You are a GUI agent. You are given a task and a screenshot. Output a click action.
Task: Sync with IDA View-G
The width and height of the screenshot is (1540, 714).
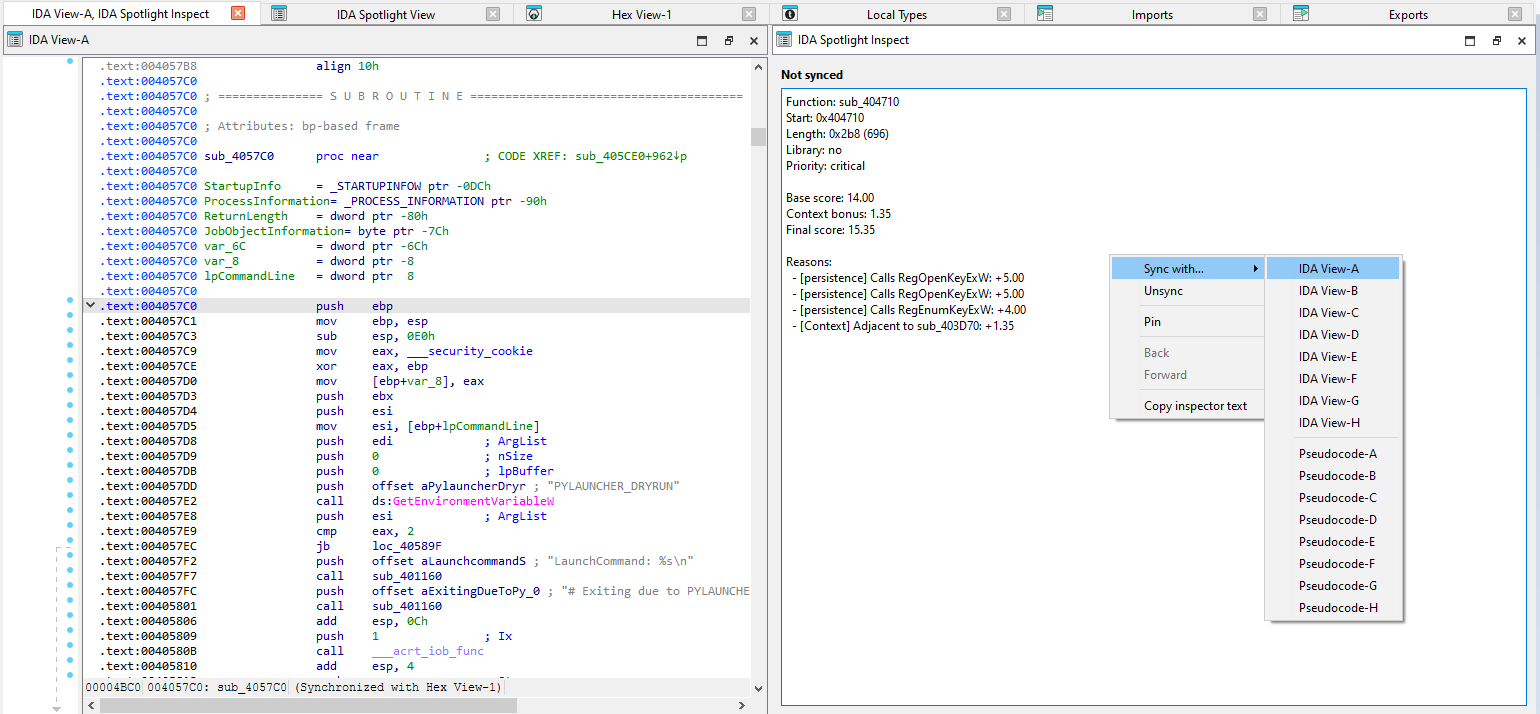(1333, 401)
